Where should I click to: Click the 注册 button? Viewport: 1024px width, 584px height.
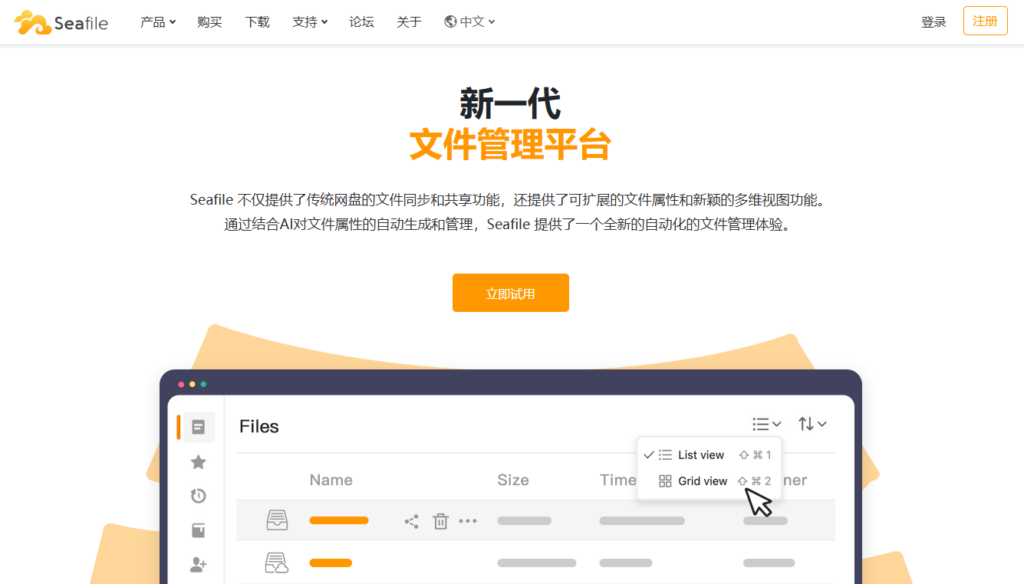(x=985, y=21)
